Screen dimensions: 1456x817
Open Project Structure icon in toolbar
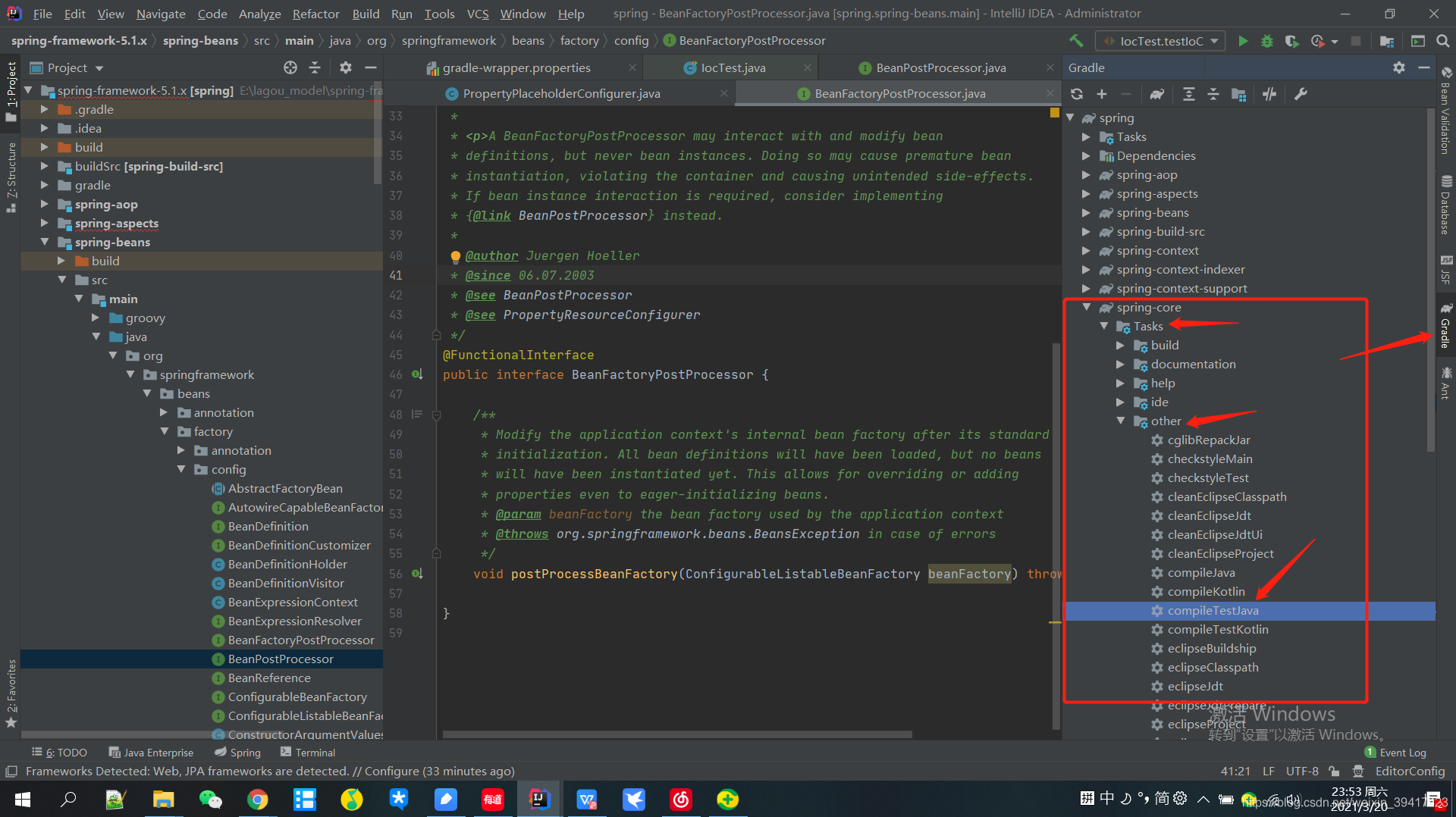tap(1387, 41)
